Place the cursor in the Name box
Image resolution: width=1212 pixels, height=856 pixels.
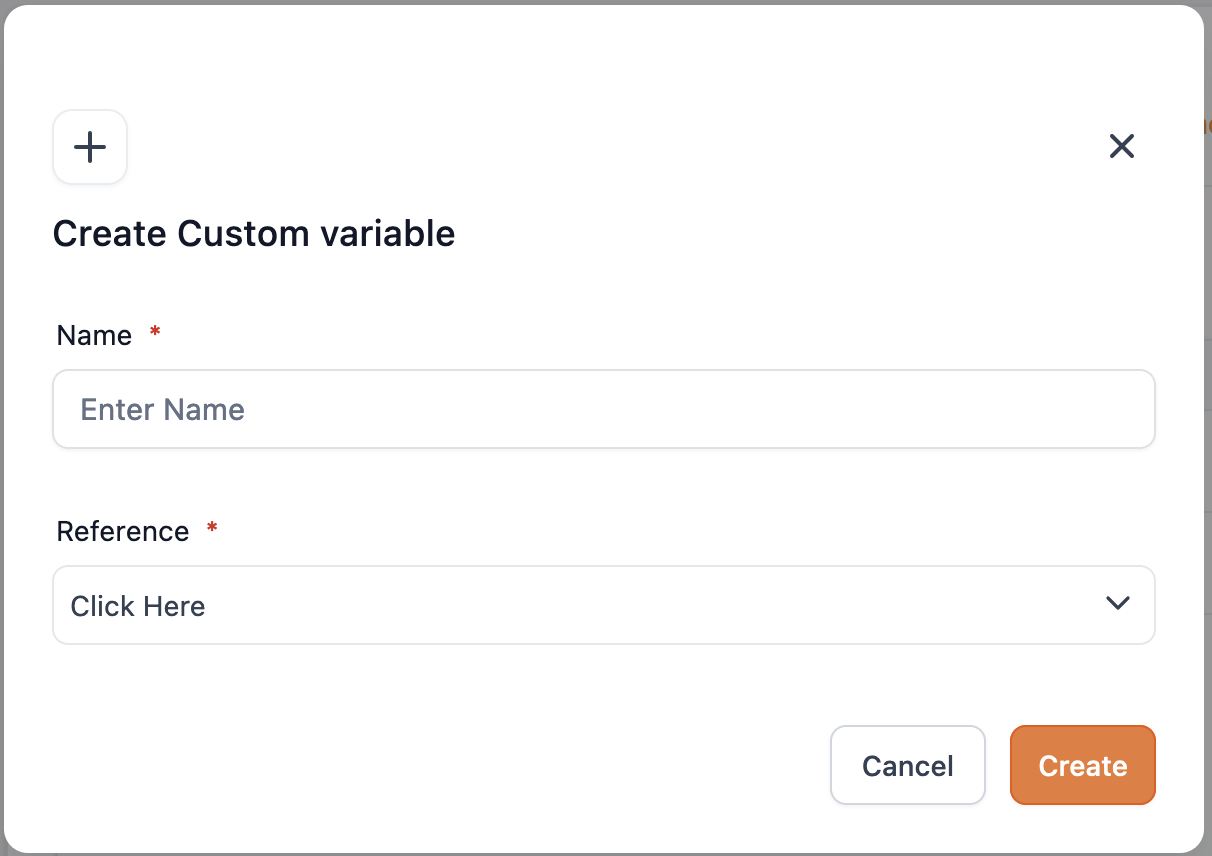click(x=603, y=410)
